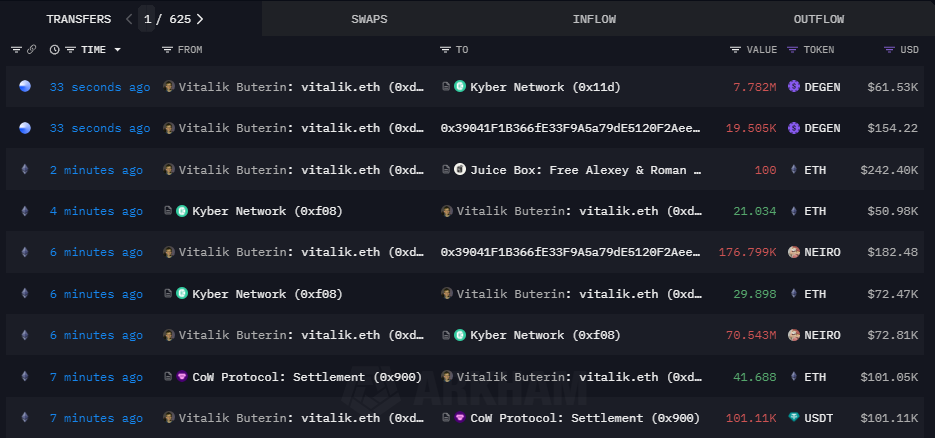Click the clock icon beside TIME

[x=54, y=50]
